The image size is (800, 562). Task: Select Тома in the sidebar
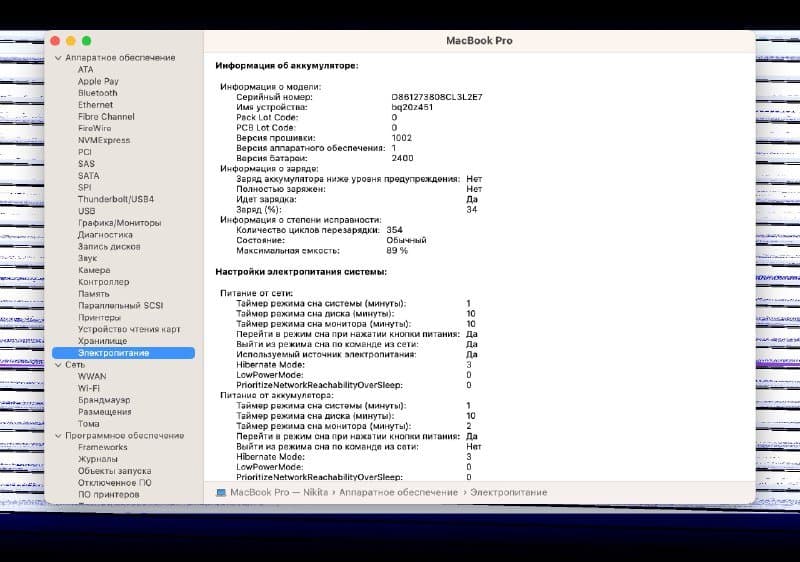88,424
